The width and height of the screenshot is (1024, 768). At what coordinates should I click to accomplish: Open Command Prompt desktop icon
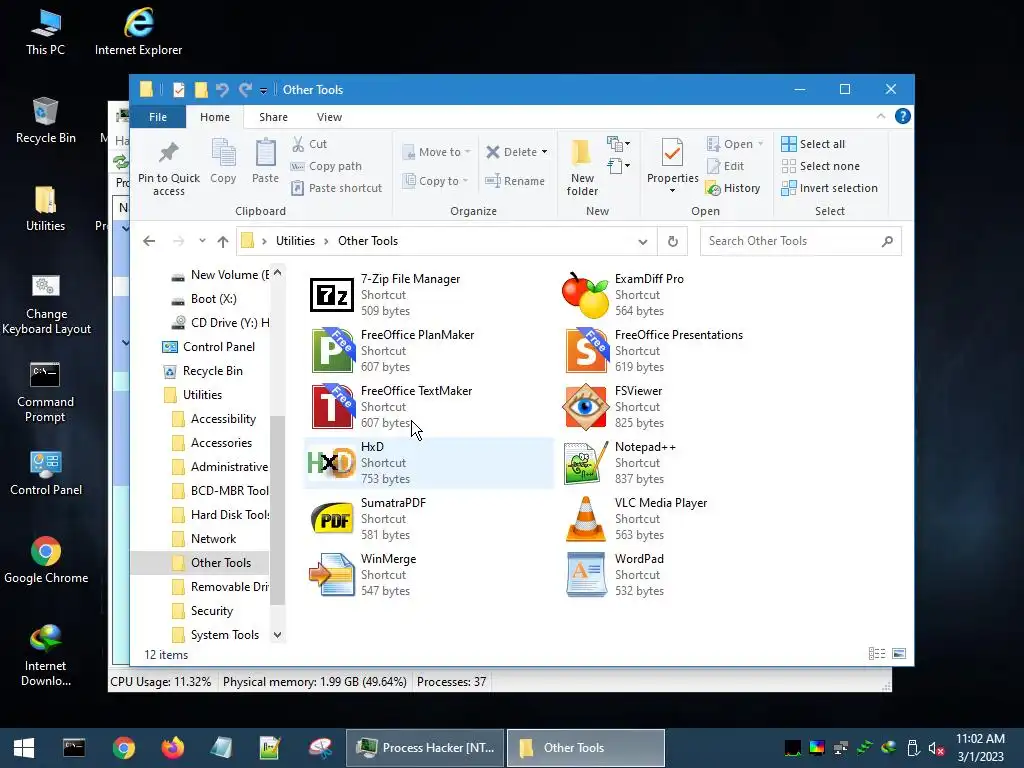tap(45, 392)
